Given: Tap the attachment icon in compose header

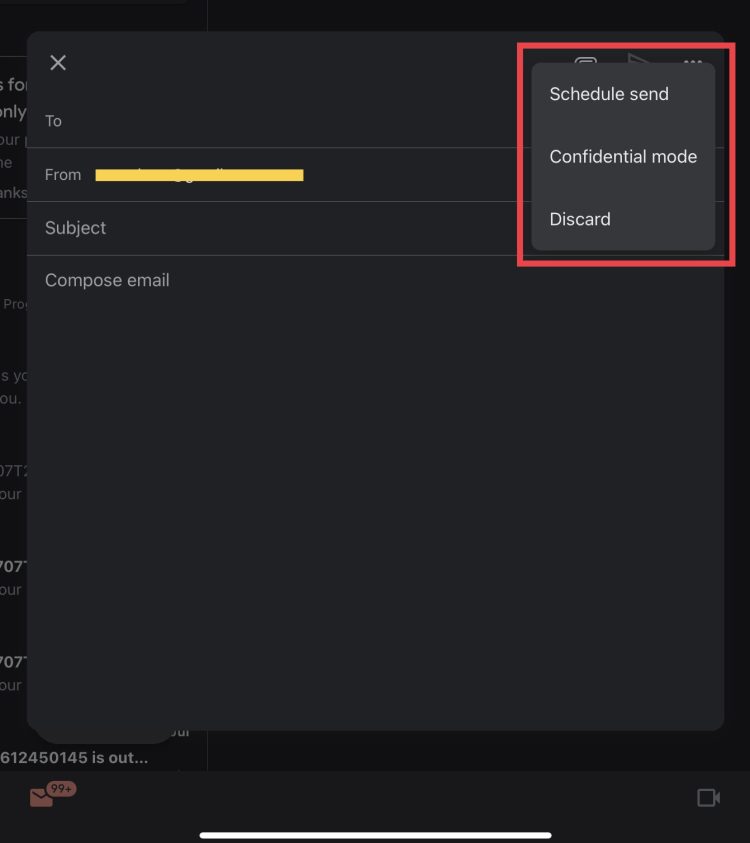Looking at the screenshot, I should click(x=586, y=64).
